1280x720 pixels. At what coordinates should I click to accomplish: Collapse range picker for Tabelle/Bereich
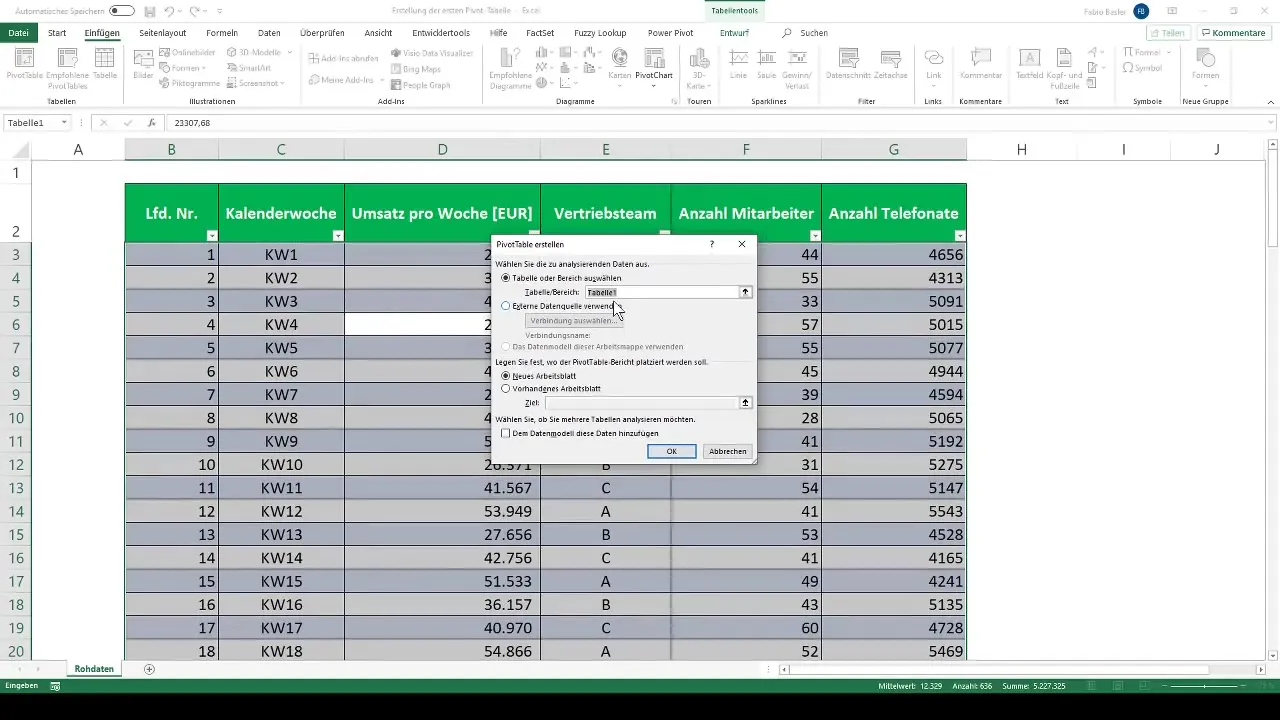point(745,292)
